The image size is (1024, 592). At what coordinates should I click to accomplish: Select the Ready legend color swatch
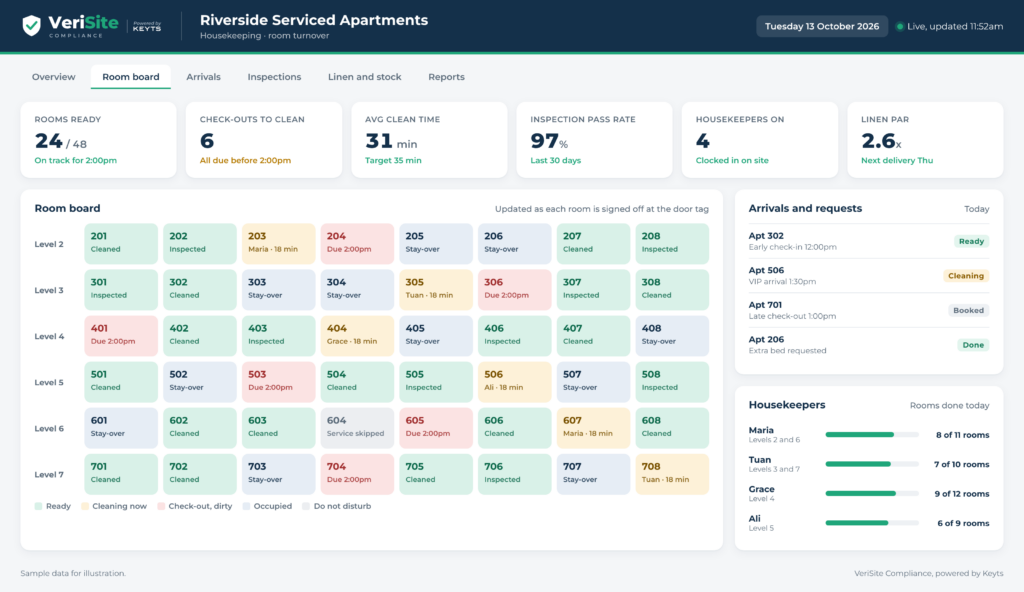39,506
